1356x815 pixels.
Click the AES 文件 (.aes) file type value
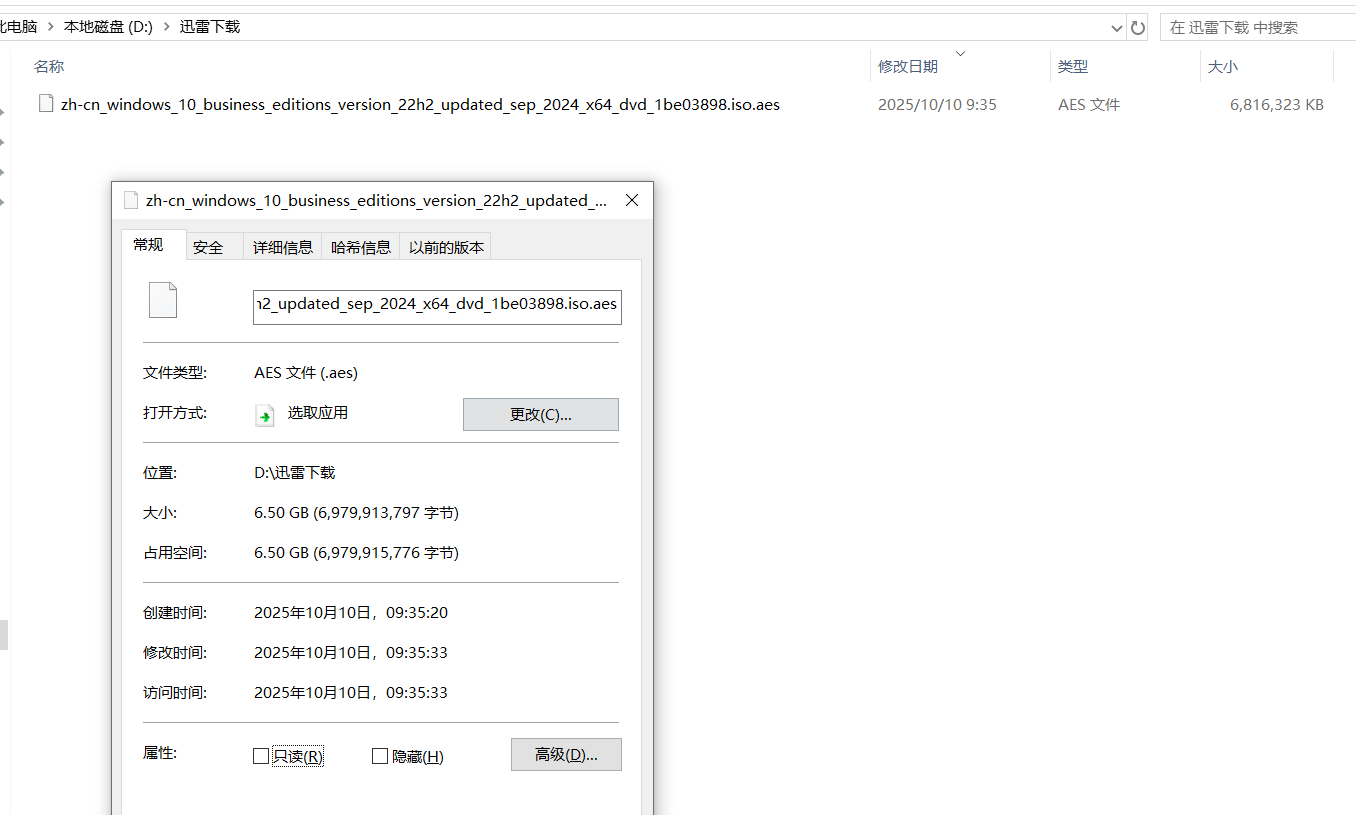306,372
